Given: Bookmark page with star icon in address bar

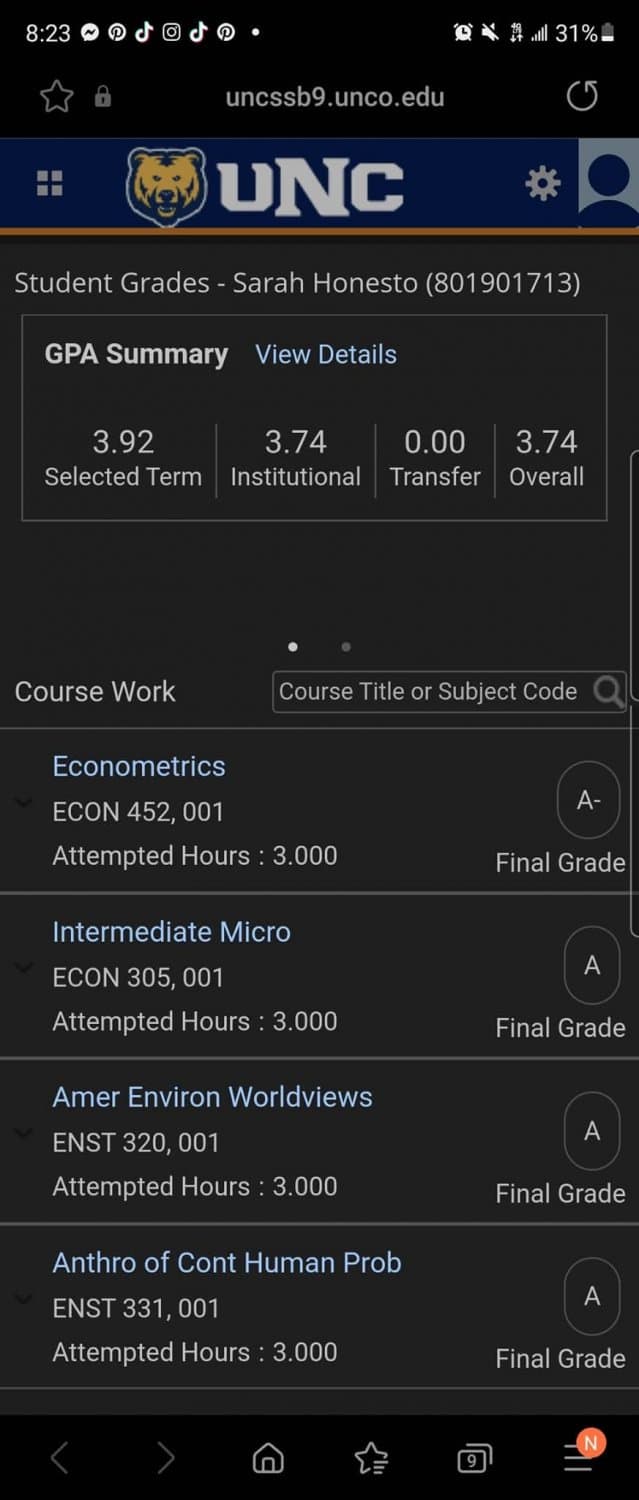Looking at the screenshot, I should [57, 97].
